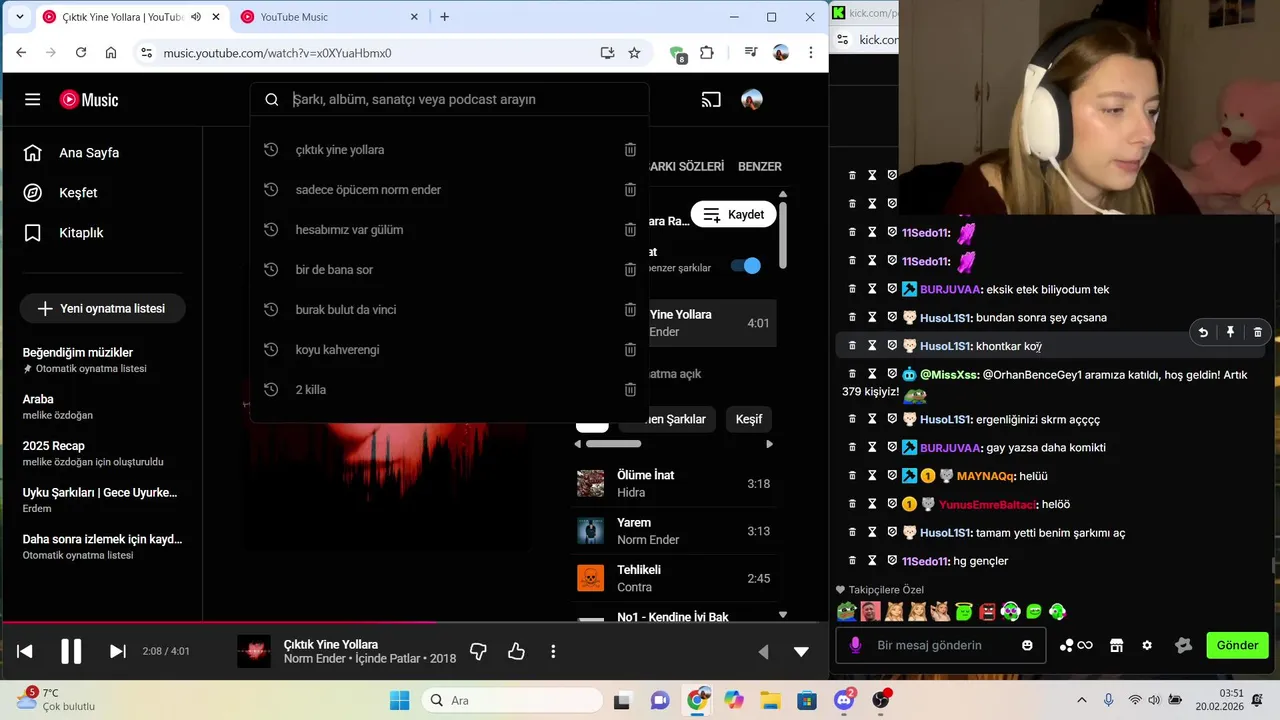Open Ana Sayfa in the sidebar
Viewport: 1280px width, 720px height.
point(89,153)
